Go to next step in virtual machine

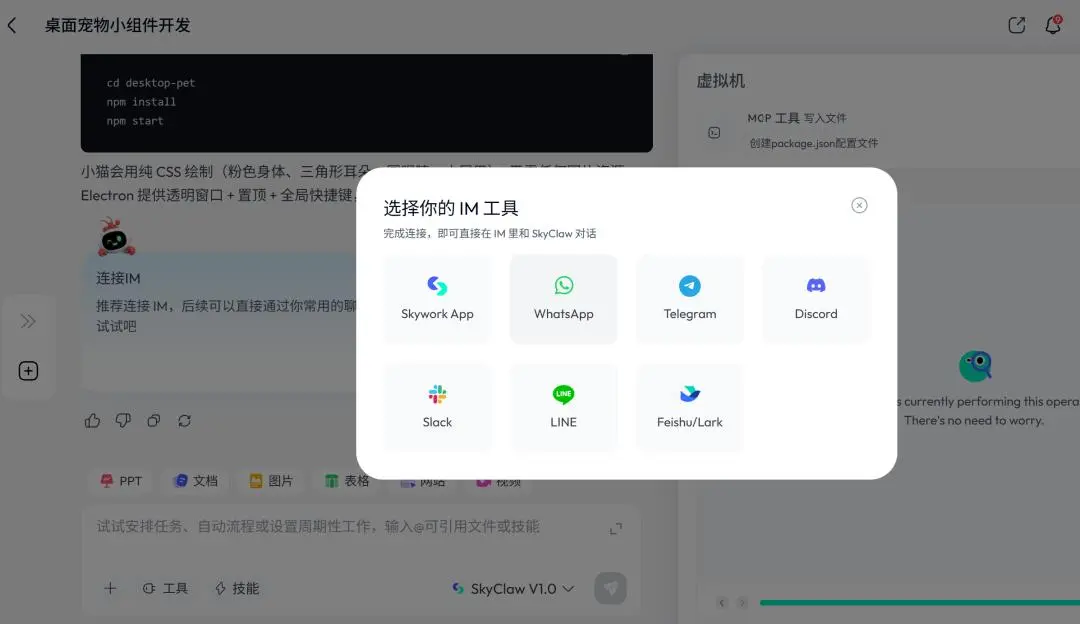tap(742, 603)
